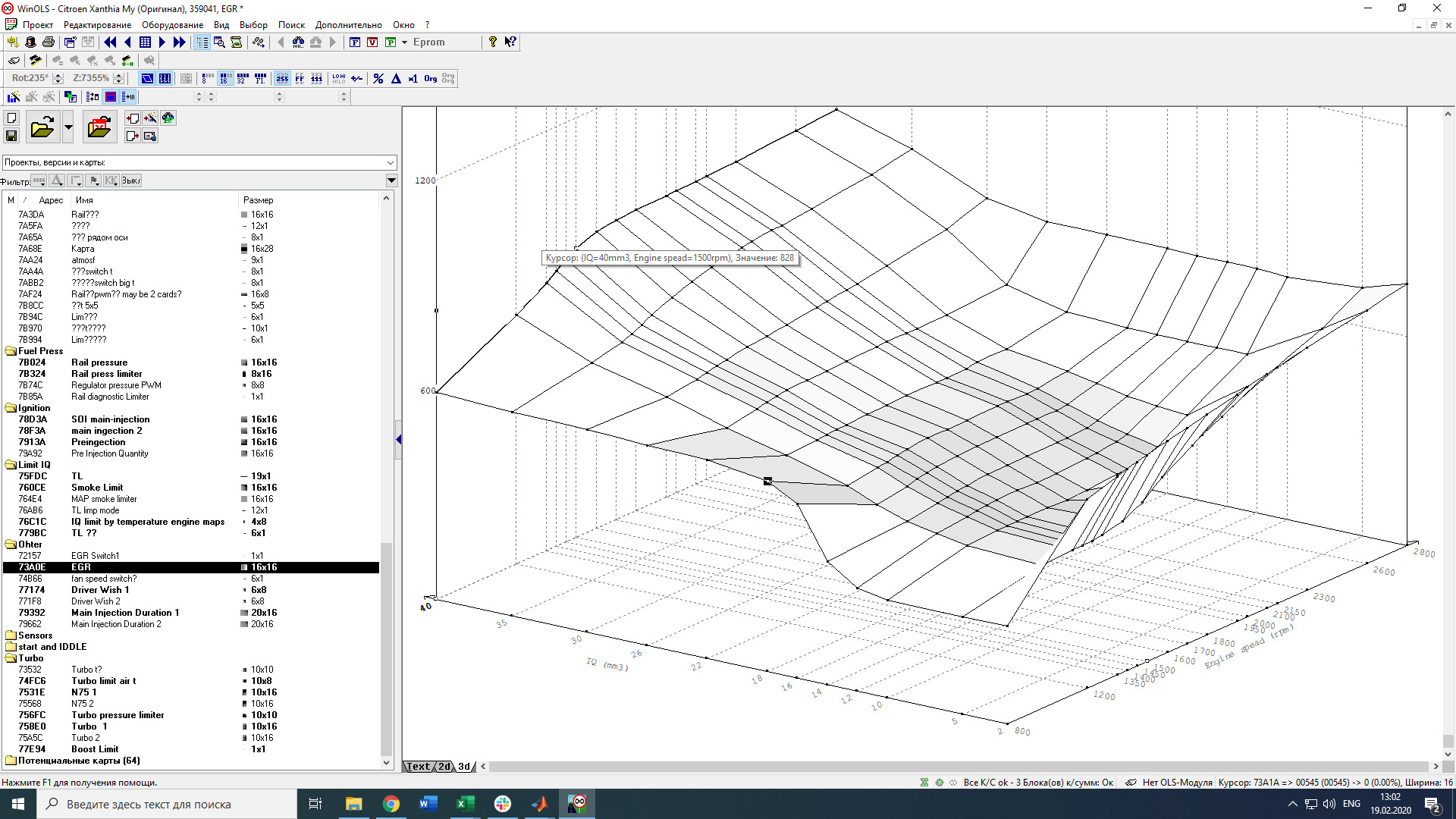Toggle hexadecimal FF number format
Image resolution: width=1456 pixels, height=819 pixels.
point(300,78)
